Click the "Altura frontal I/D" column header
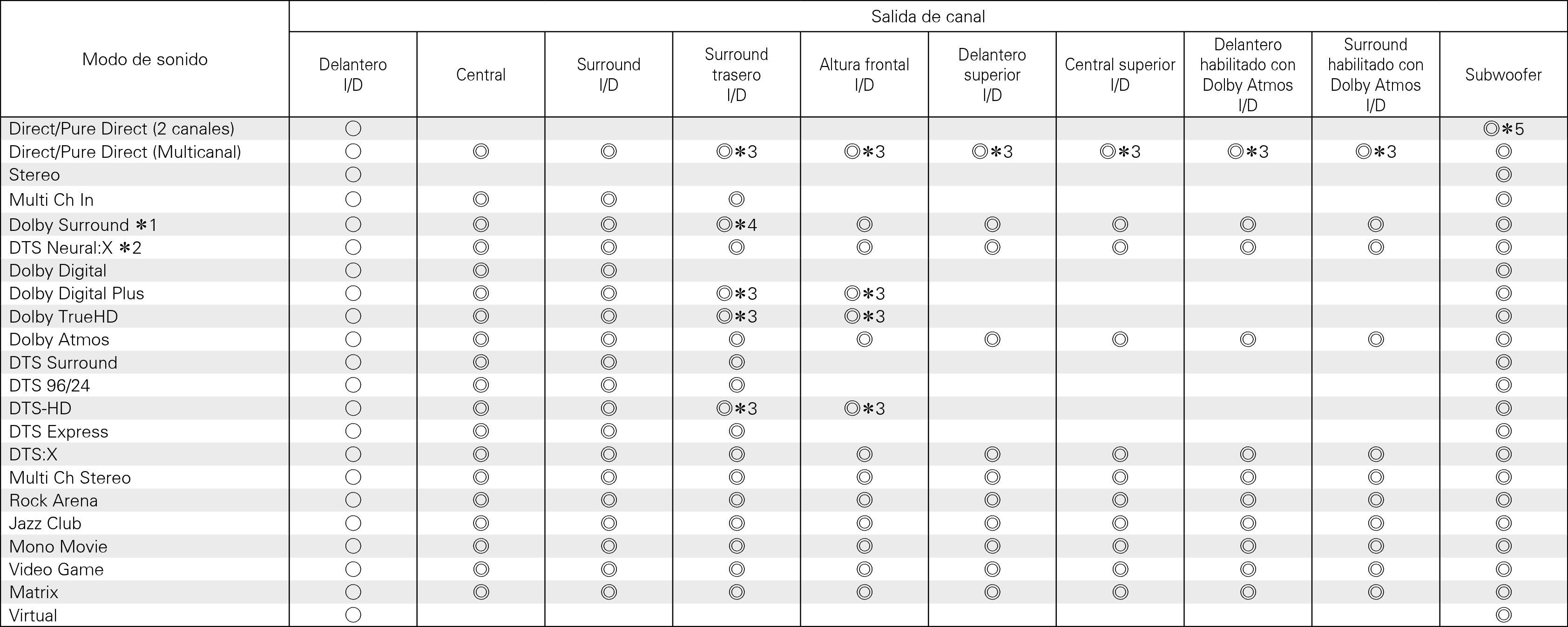1568x627 pixels. click(864, 74)
